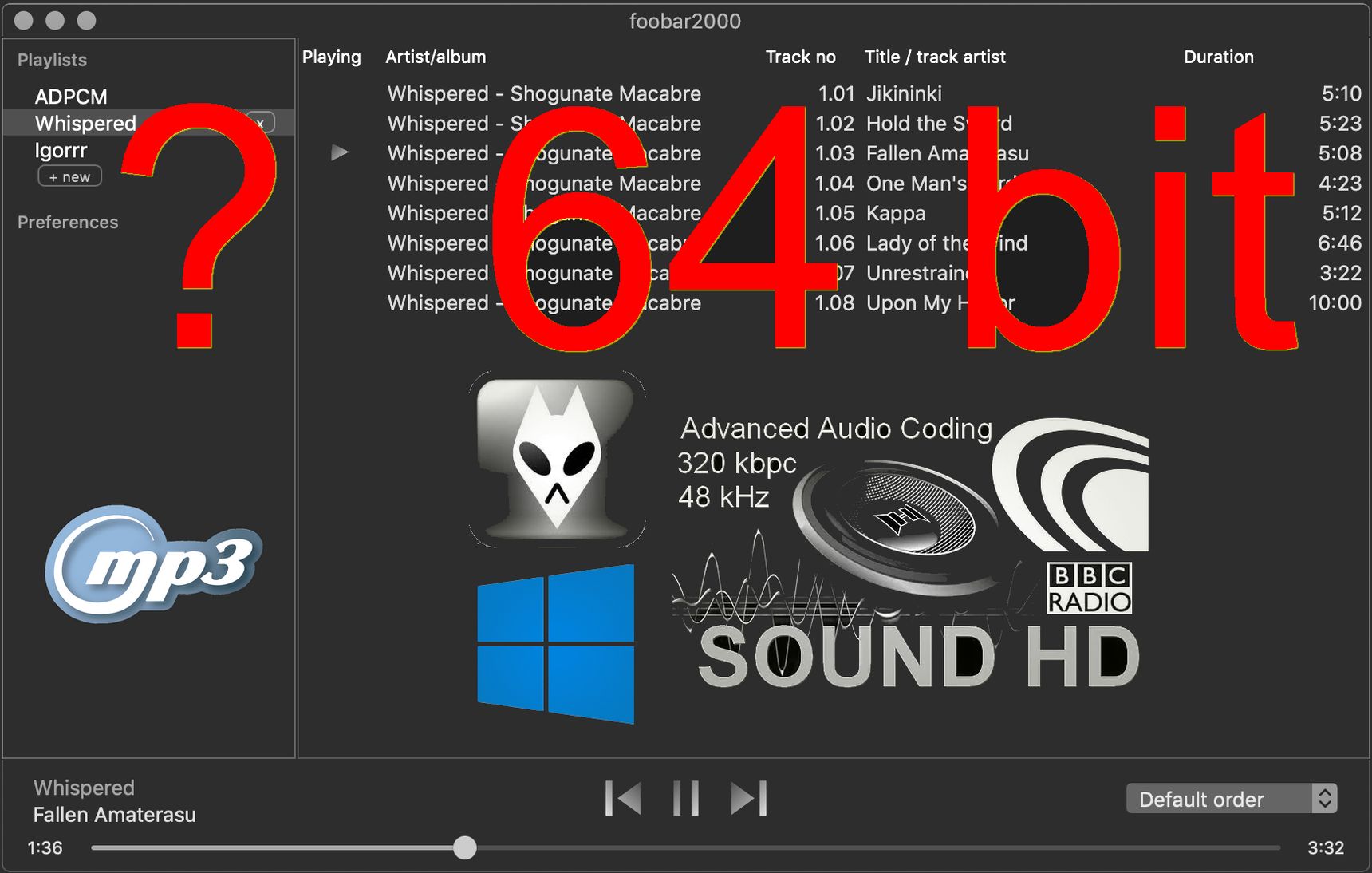Sort by the Playing column header
Screen dimensions: 1372x873
[331, 57]
